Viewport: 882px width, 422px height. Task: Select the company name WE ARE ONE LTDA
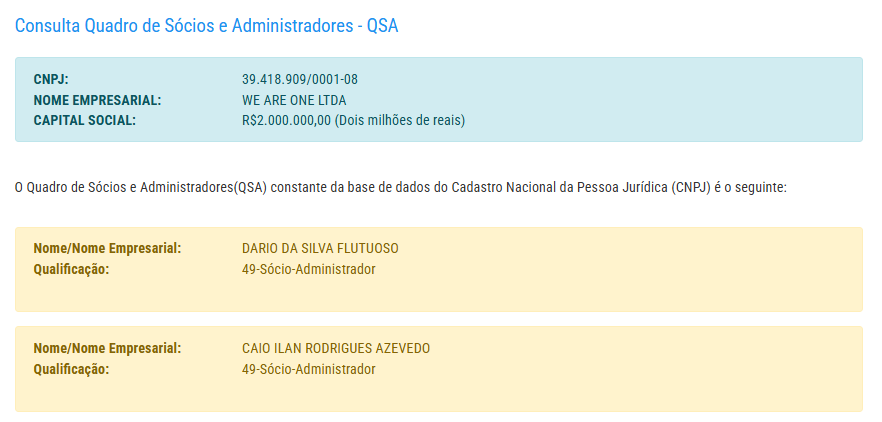pos(294,100)
